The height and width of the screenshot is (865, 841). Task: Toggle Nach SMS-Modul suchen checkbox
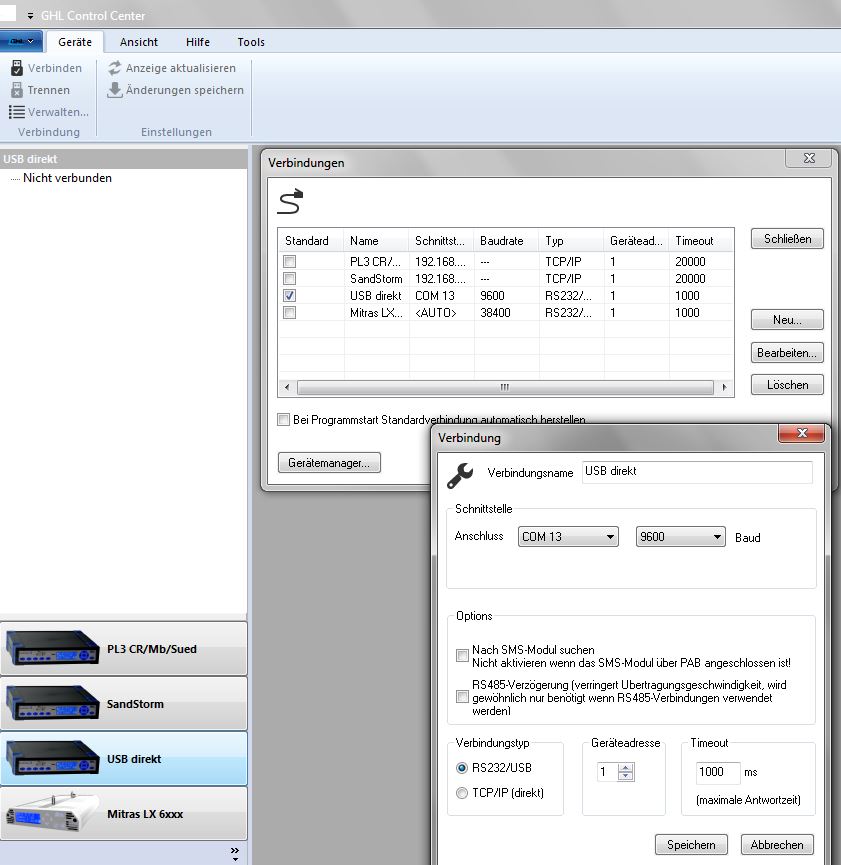(x=462, y=656)
